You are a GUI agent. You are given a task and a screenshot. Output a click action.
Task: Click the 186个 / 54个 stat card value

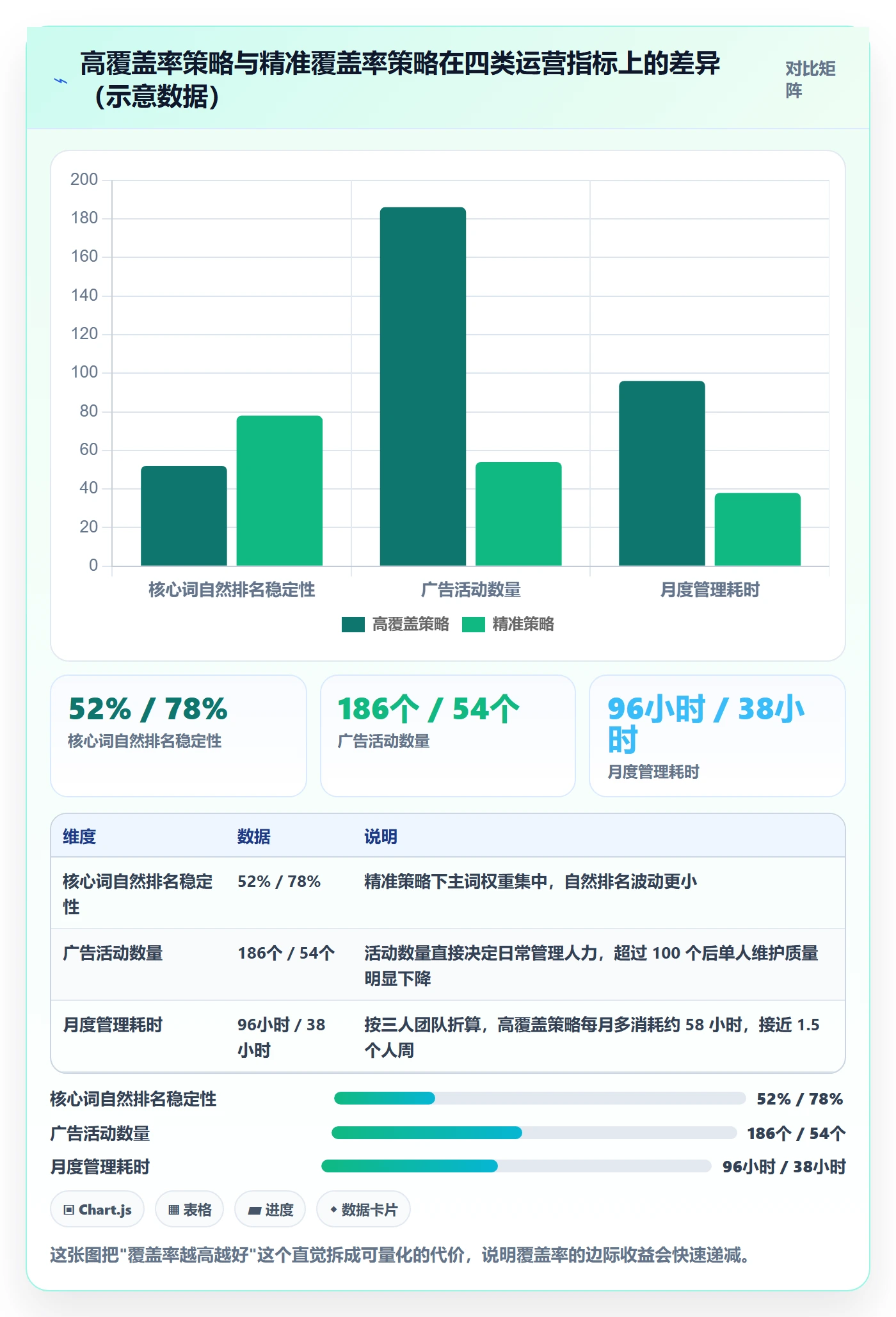tap(429, 709)
